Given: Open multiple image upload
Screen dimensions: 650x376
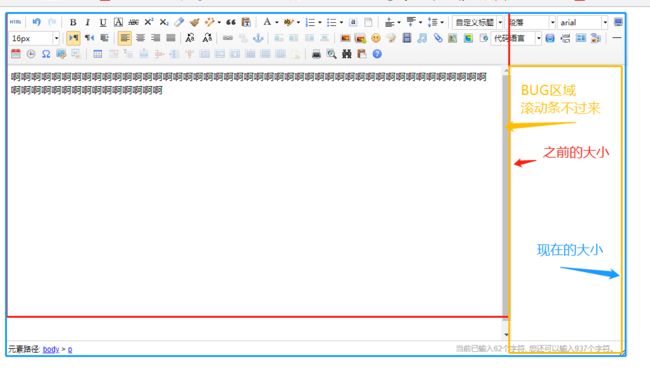Looking at the screenshot, I should [361, 38].
